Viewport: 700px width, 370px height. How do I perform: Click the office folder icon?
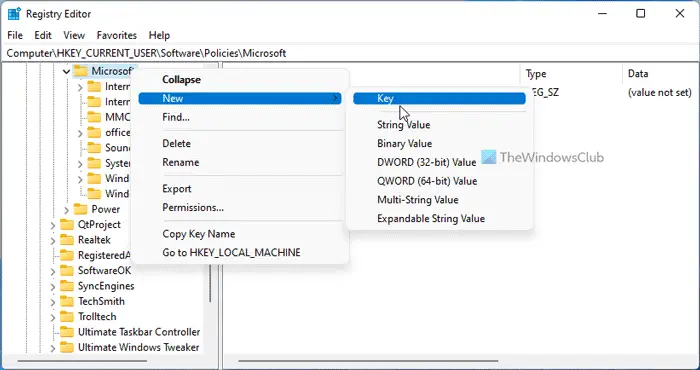(94, 133)
